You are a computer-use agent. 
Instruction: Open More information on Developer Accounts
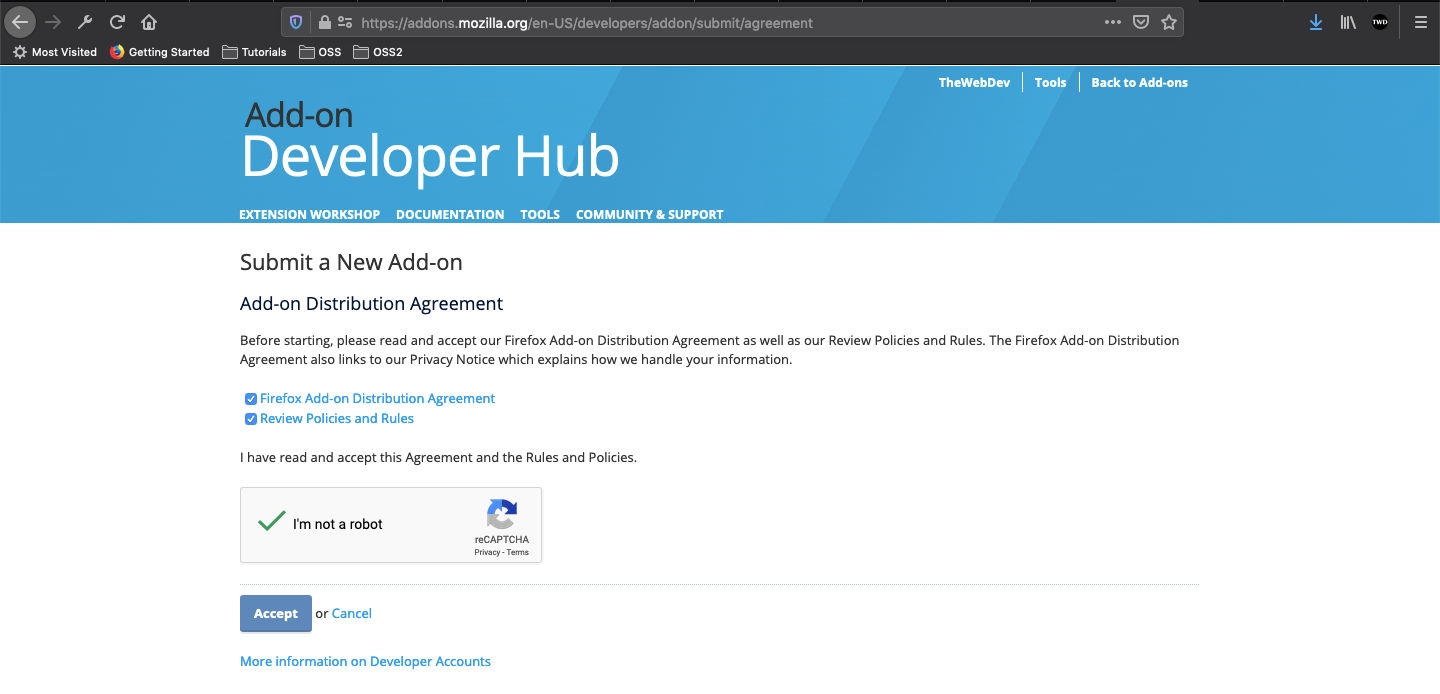(x=365, y=661)
